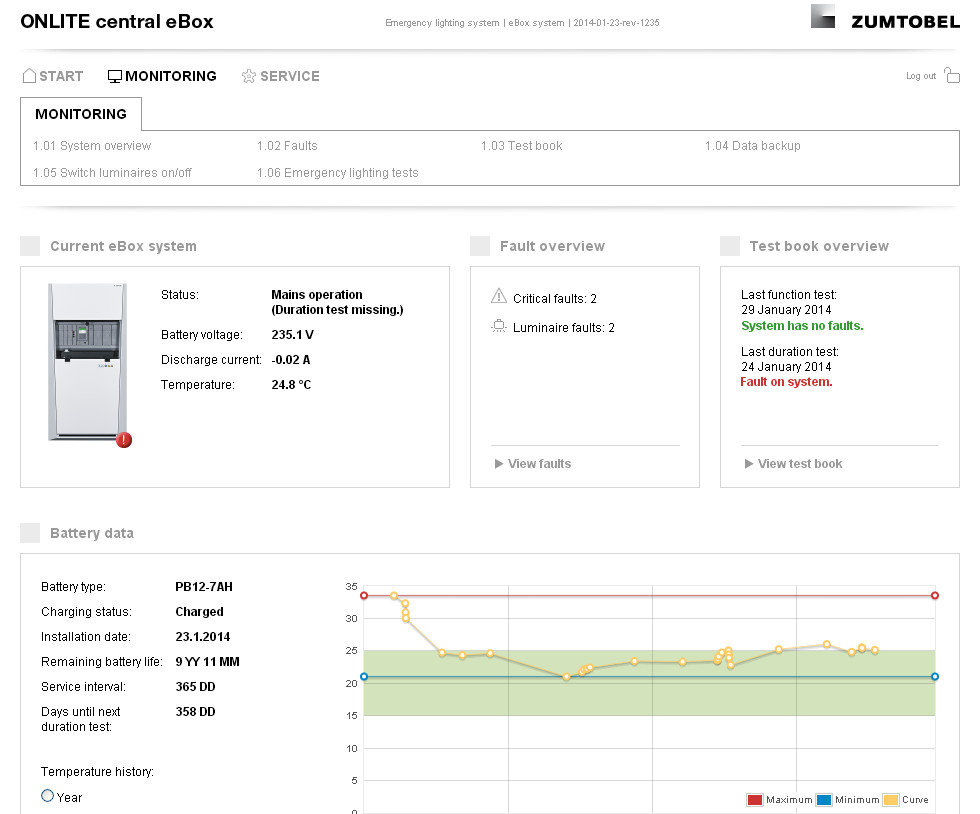Click the battery voltage value 235.1 V
This screenshot has height=814, width=980.
click(x=292, y=334)
